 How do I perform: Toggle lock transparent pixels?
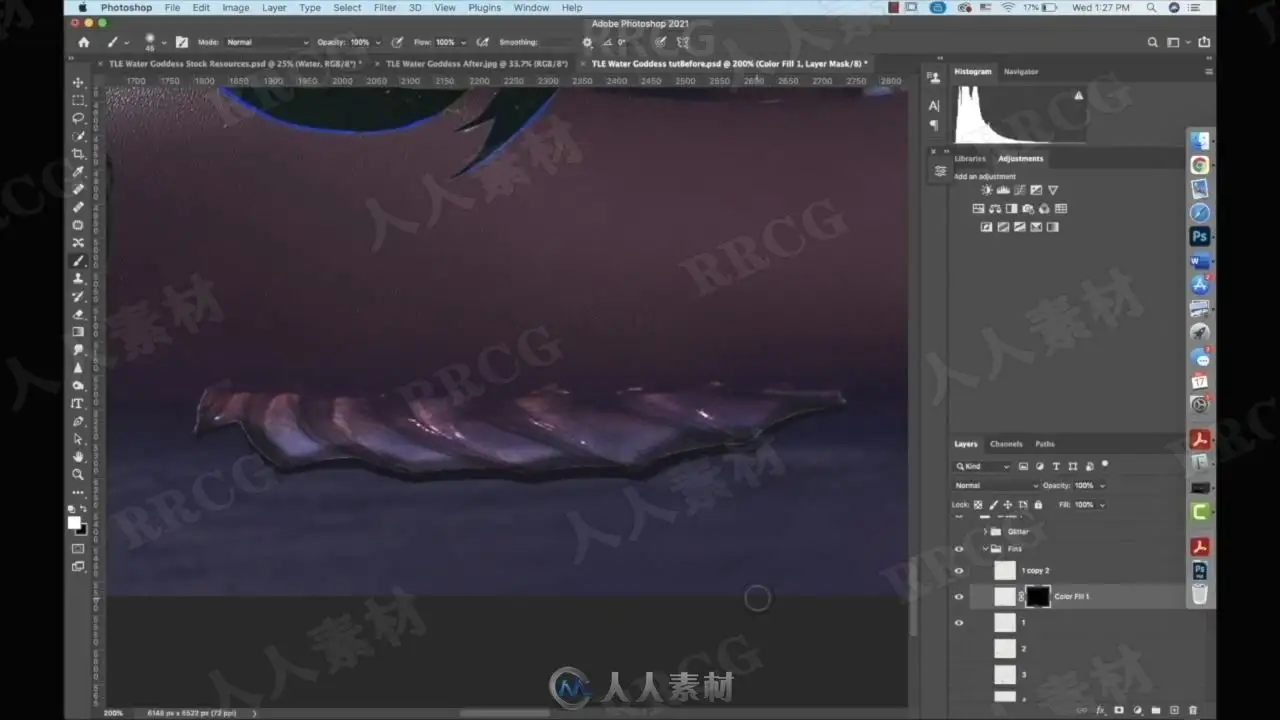(x=978, y=505)
